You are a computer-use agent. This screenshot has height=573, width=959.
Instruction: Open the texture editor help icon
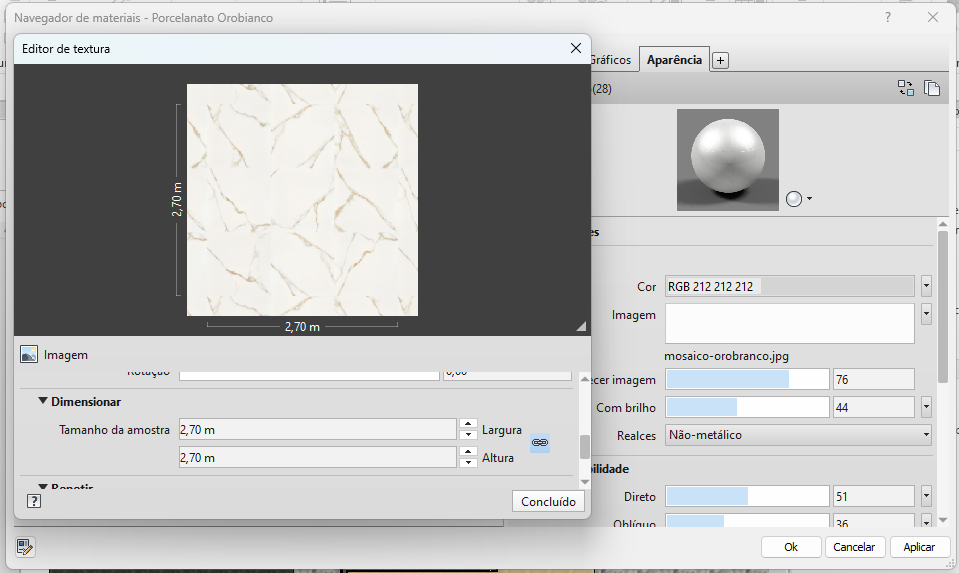[34, 501]
